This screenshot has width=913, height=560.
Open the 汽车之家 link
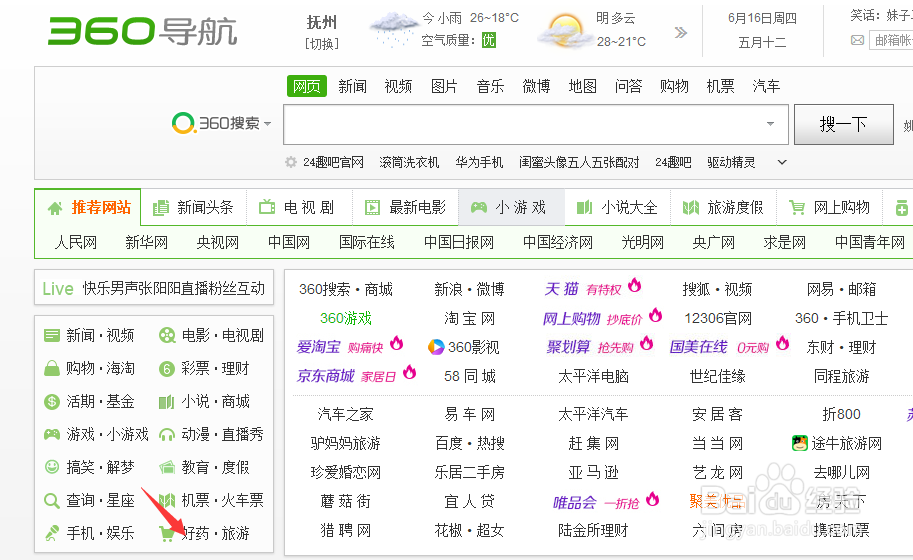(346, 414)
